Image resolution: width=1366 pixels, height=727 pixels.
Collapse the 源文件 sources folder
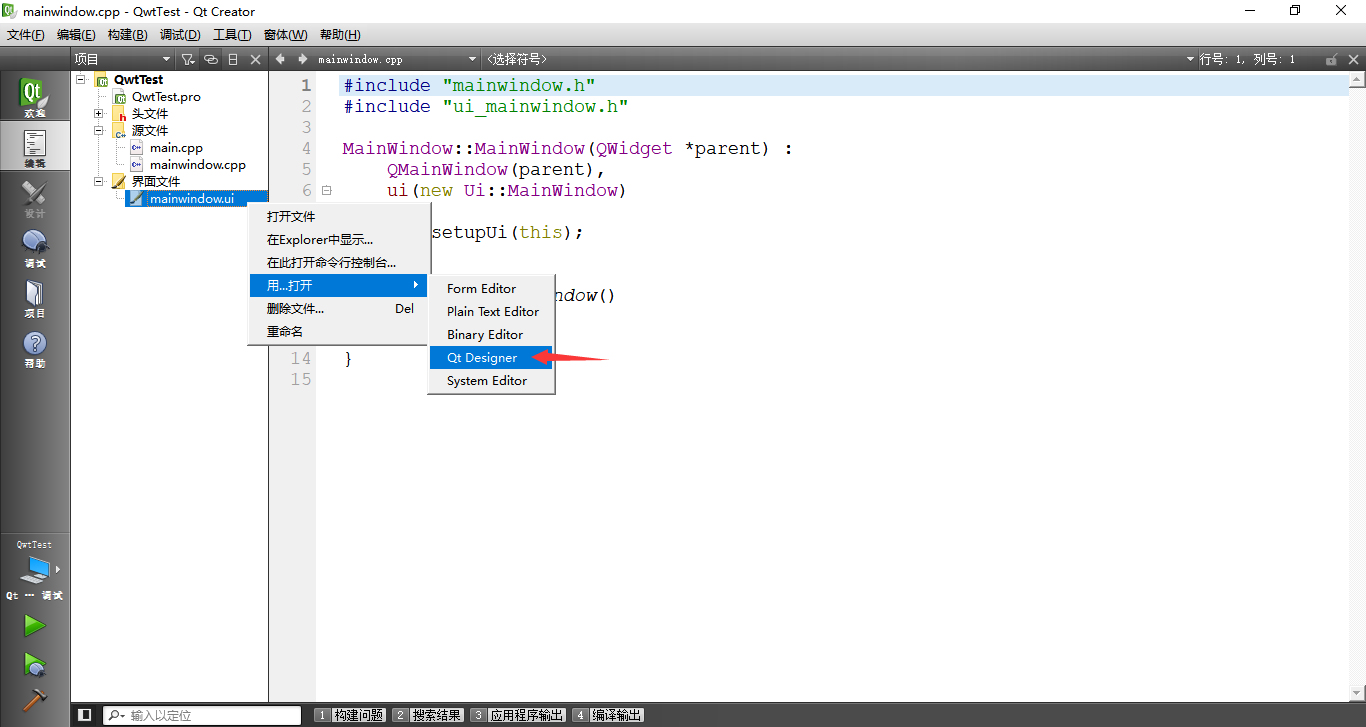99,131
